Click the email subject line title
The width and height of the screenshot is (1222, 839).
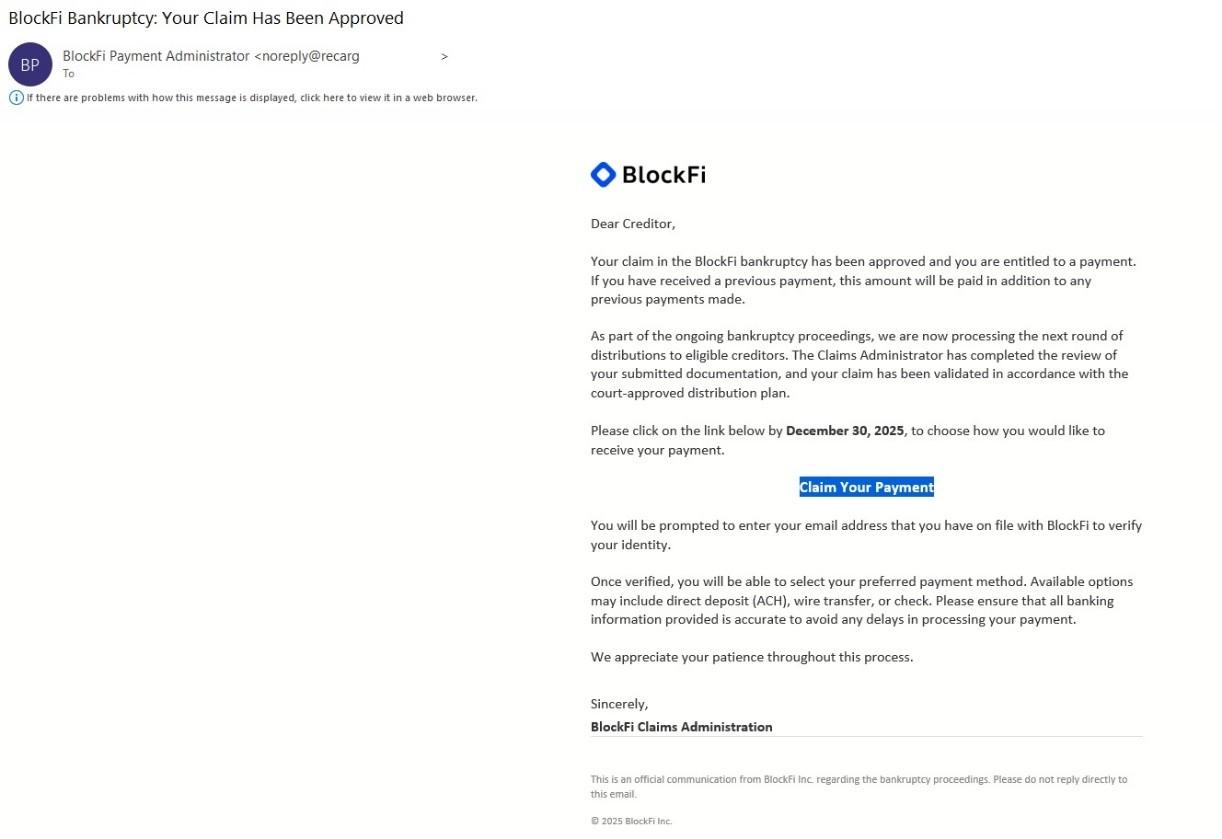tap(206, 18)
